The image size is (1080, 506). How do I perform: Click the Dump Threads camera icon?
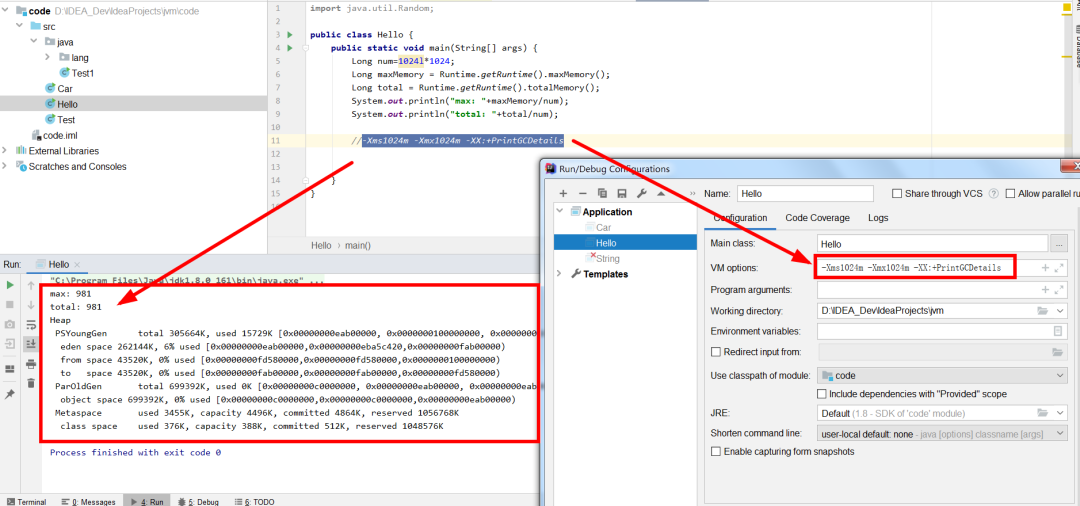[x=10, y=324]
